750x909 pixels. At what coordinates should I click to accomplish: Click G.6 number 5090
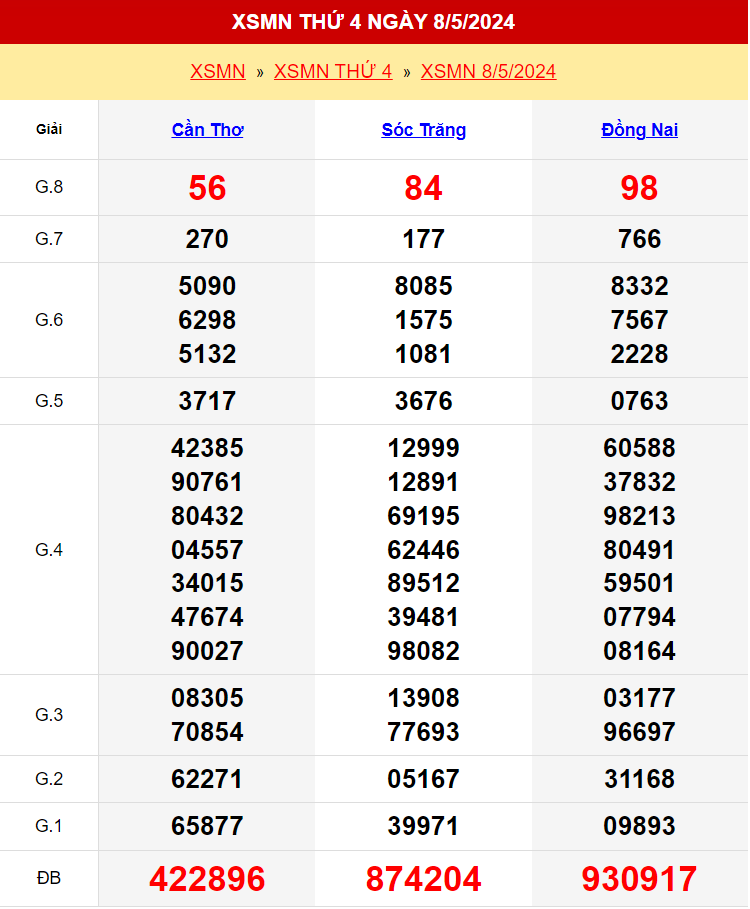(x=207, y=286)
